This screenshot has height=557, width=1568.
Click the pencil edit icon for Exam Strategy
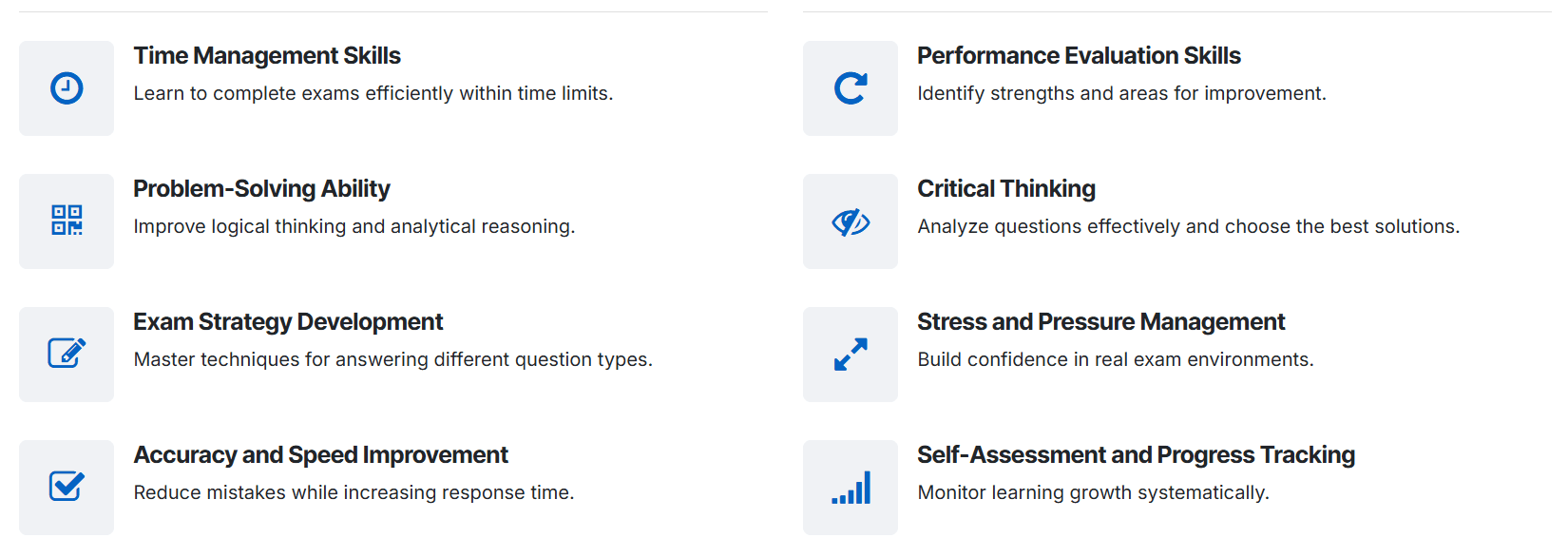tap(67, 354)
